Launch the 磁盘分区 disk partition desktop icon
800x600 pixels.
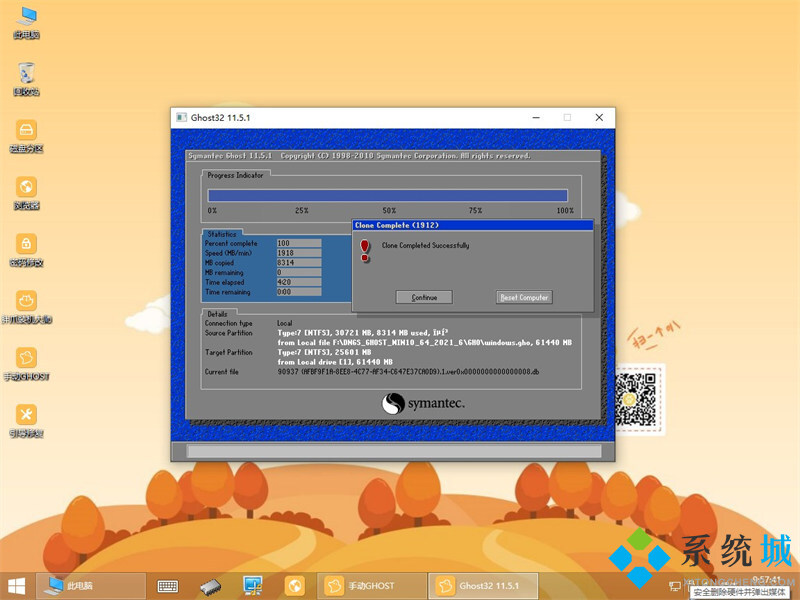click(26, 137)
